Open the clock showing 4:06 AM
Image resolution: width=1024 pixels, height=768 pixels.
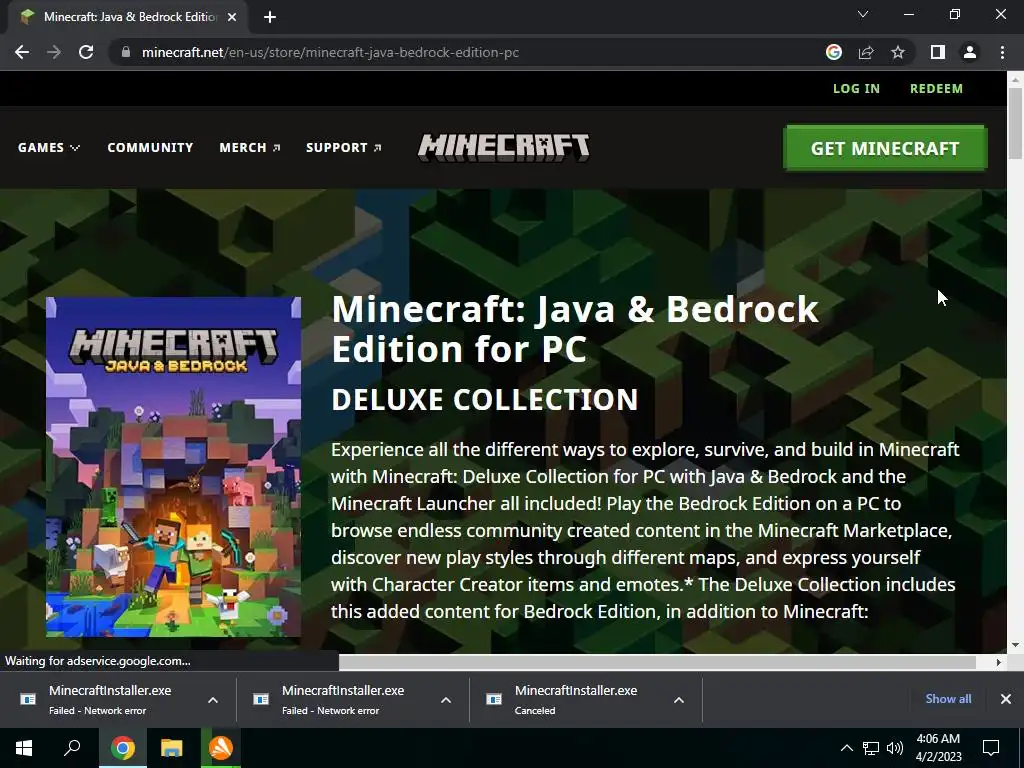[x=938, y=748]
